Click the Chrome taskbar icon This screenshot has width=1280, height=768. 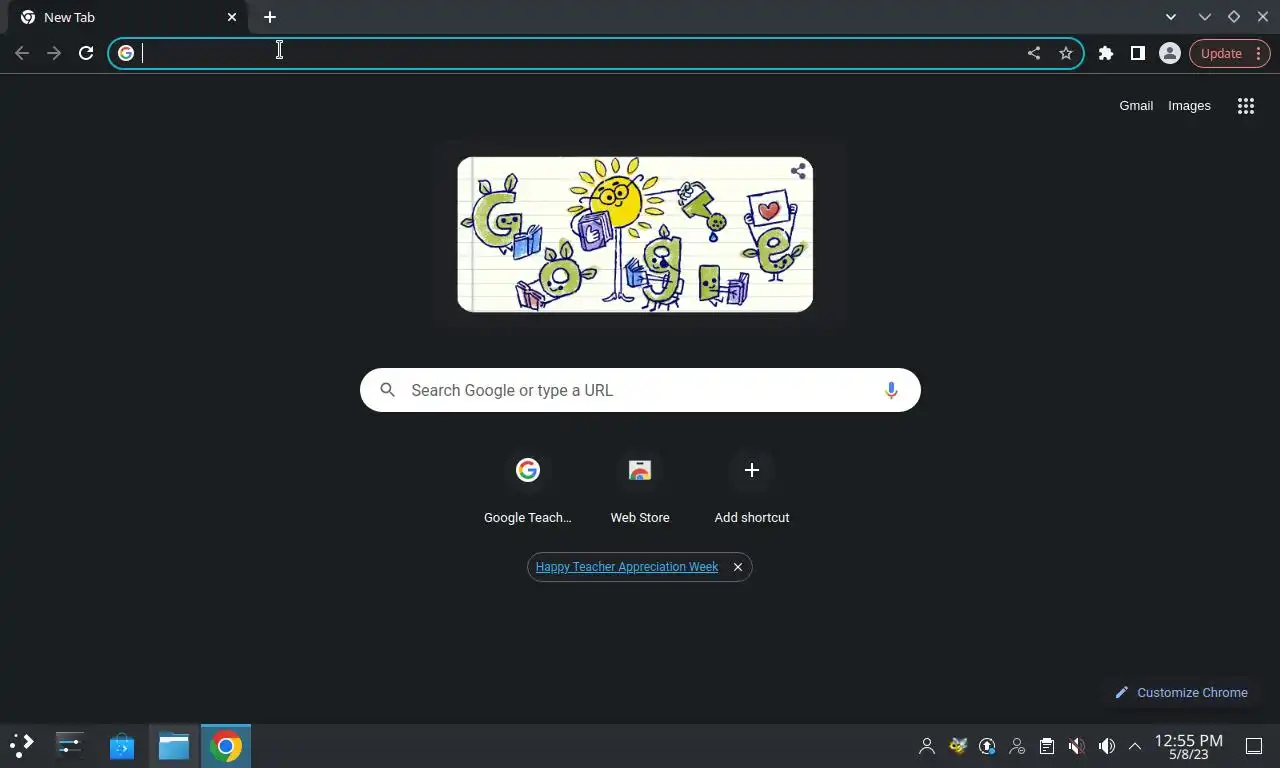coord(226,745)
